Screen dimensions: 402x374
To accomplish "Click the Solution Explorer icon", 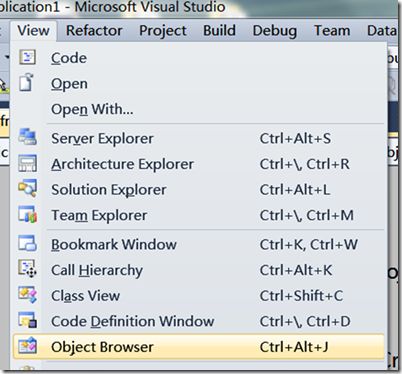I will pos(27,188).
